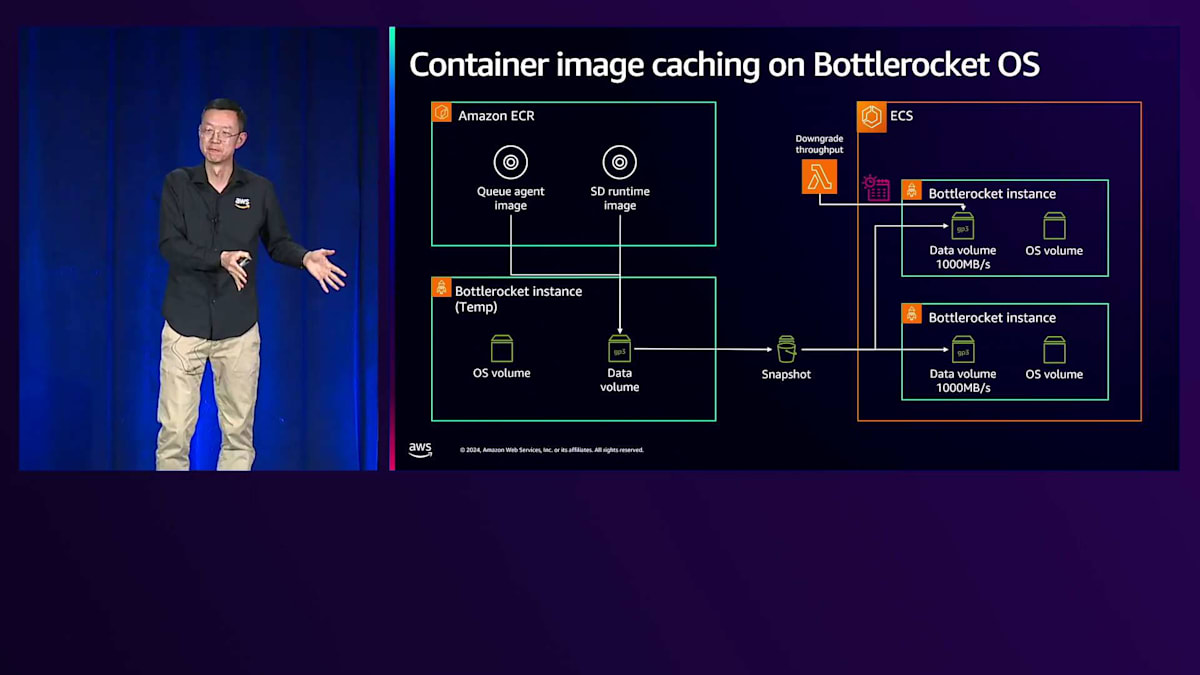The width and height of the screenshot is (1200, 675).
Task: Select OS volume icon in upper ECS instance
Action: 1054,225
